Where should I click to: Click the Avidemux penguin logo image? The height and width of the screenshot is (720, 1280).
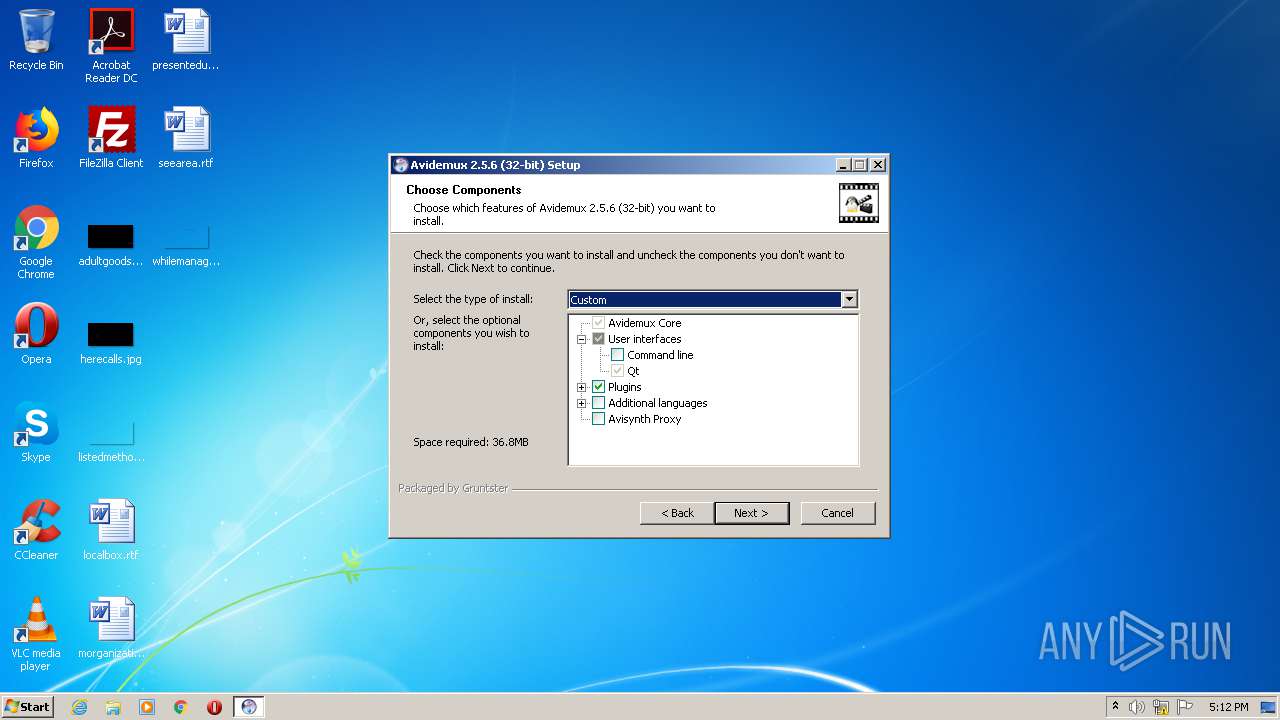859,202
